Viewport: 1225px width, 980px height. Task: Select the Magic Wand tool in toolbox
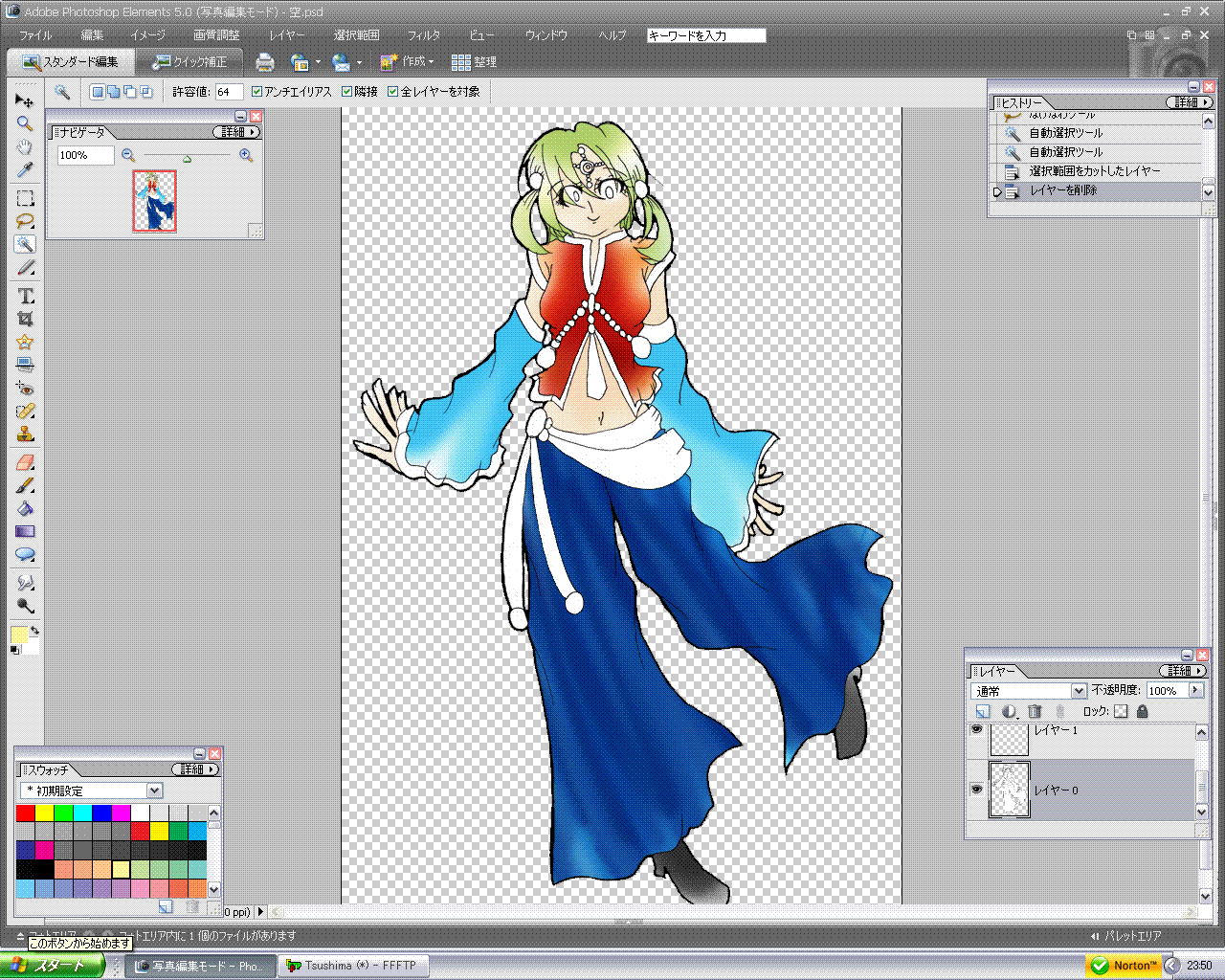[25, 244]
